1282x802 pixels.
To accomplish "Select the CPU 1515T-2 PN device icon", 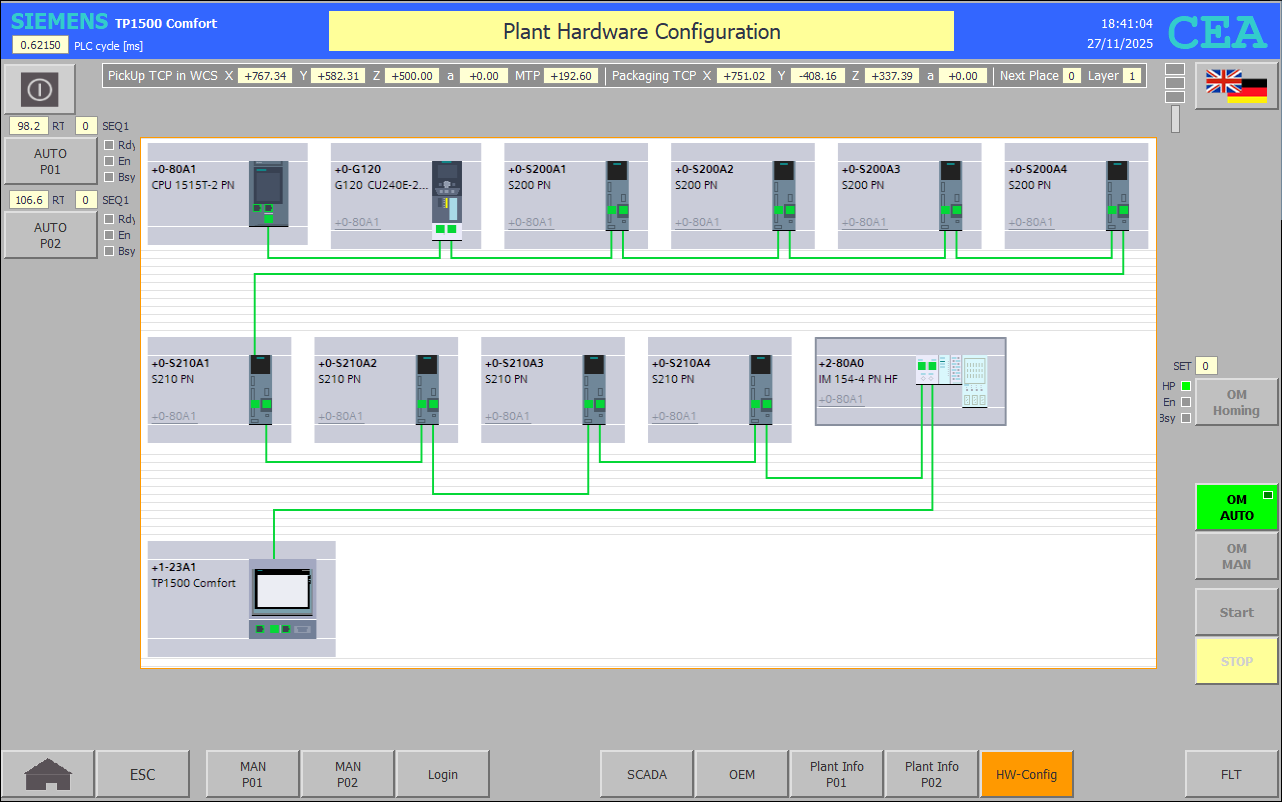I will [x=268, y=194].
